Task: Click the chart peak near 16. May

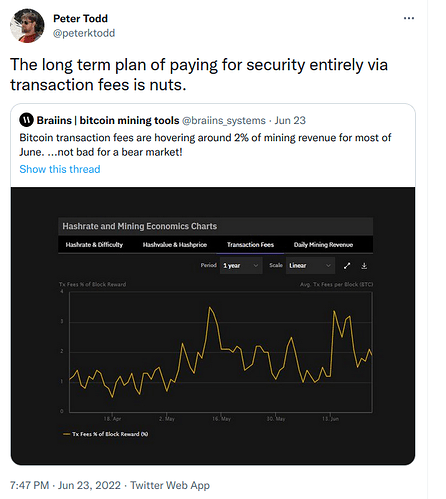Action: pyautogui.click(x=210, y=307)
